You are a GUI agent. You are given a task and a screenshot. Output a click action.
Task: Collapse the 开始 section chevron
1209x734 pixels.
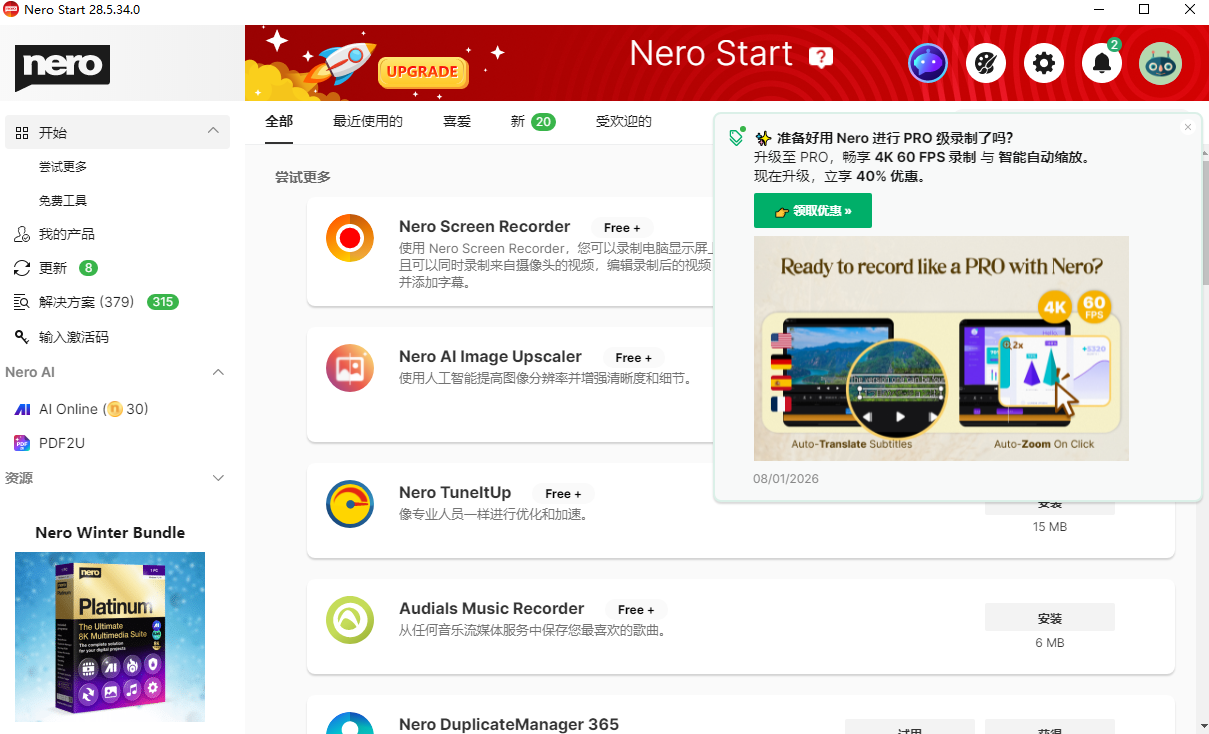point(213,132)
